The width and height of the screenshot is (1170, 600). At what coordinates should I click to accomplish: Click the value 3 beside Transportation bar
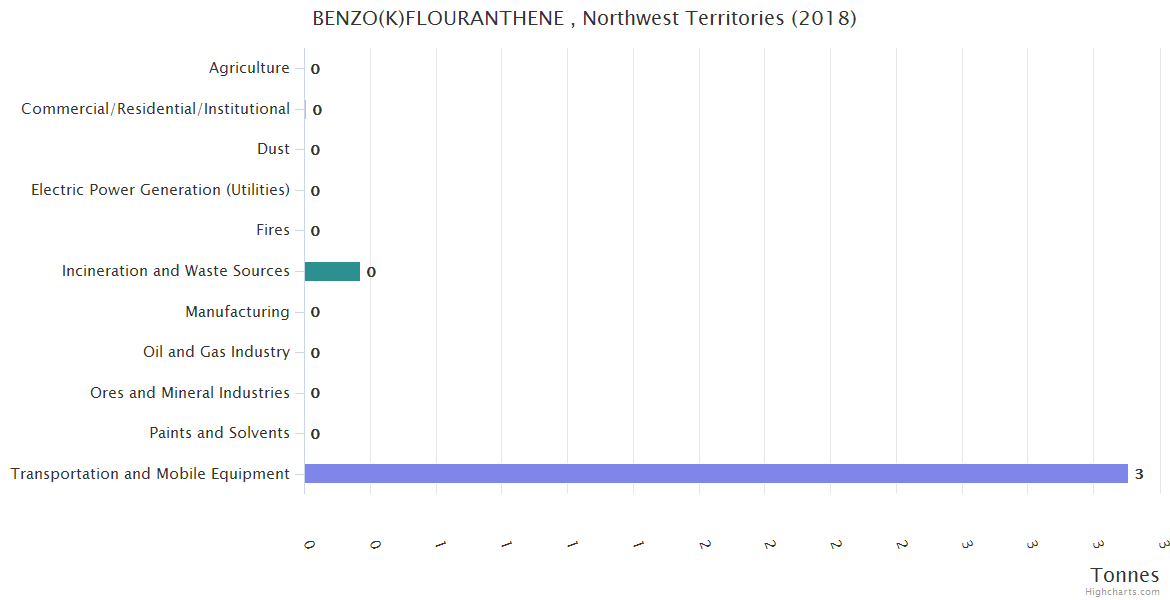pyautogui.click(x=1139, y=474)
